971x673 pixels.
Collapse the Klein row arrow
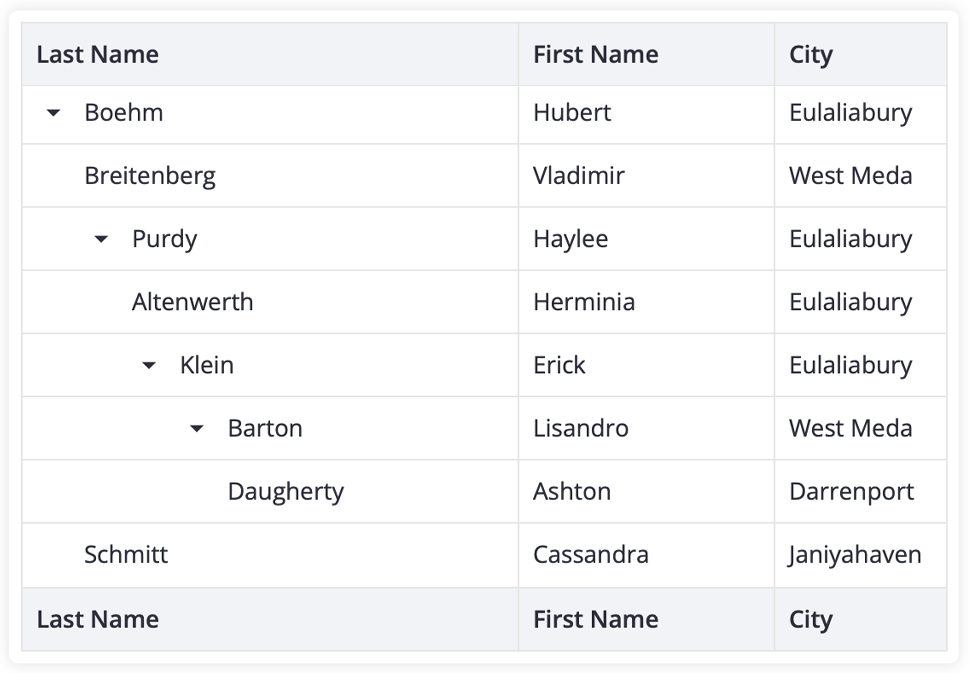click(149, 365)
